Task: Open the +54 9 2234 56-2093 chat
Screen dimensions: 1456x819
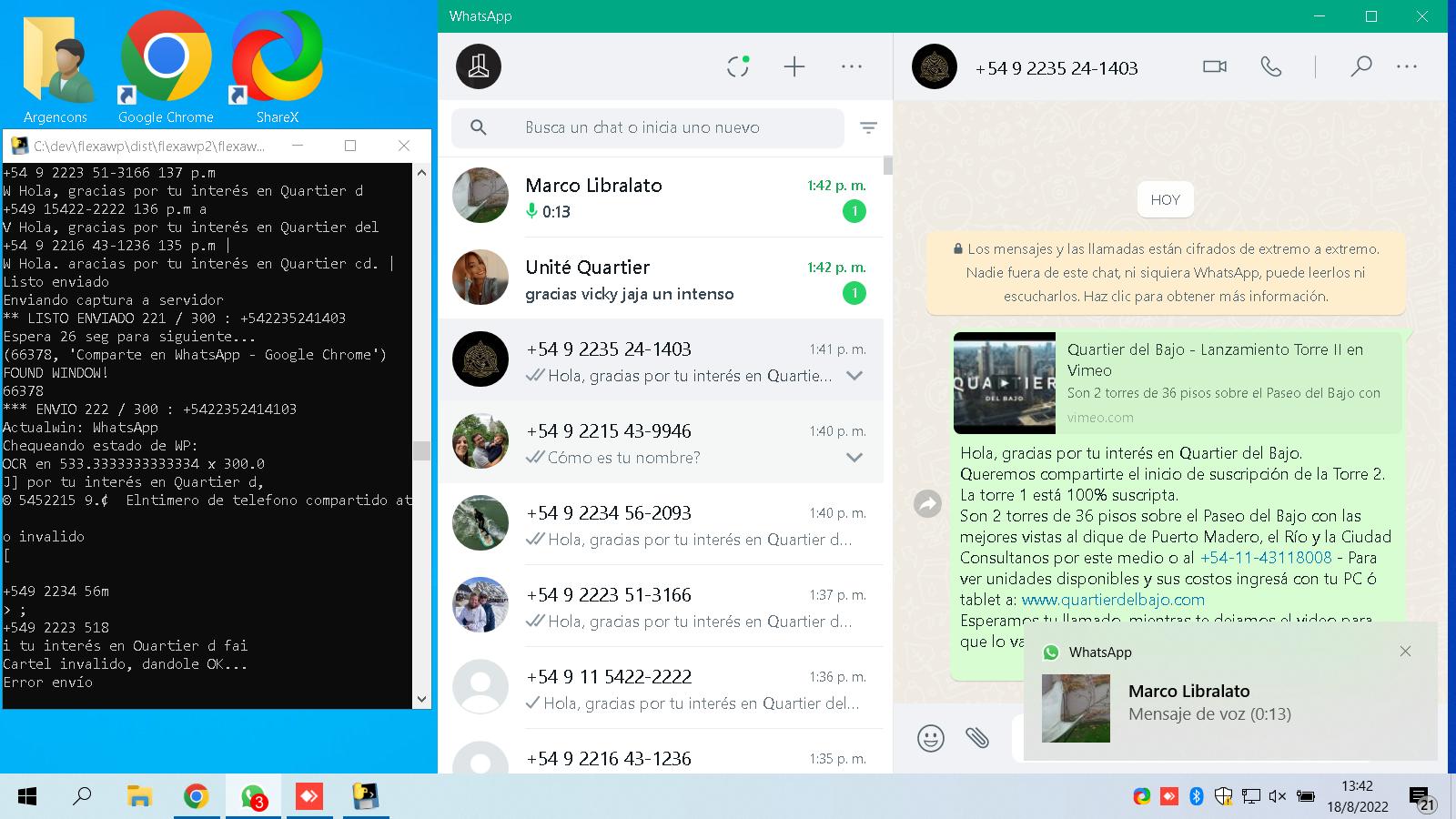Action: 661,524
